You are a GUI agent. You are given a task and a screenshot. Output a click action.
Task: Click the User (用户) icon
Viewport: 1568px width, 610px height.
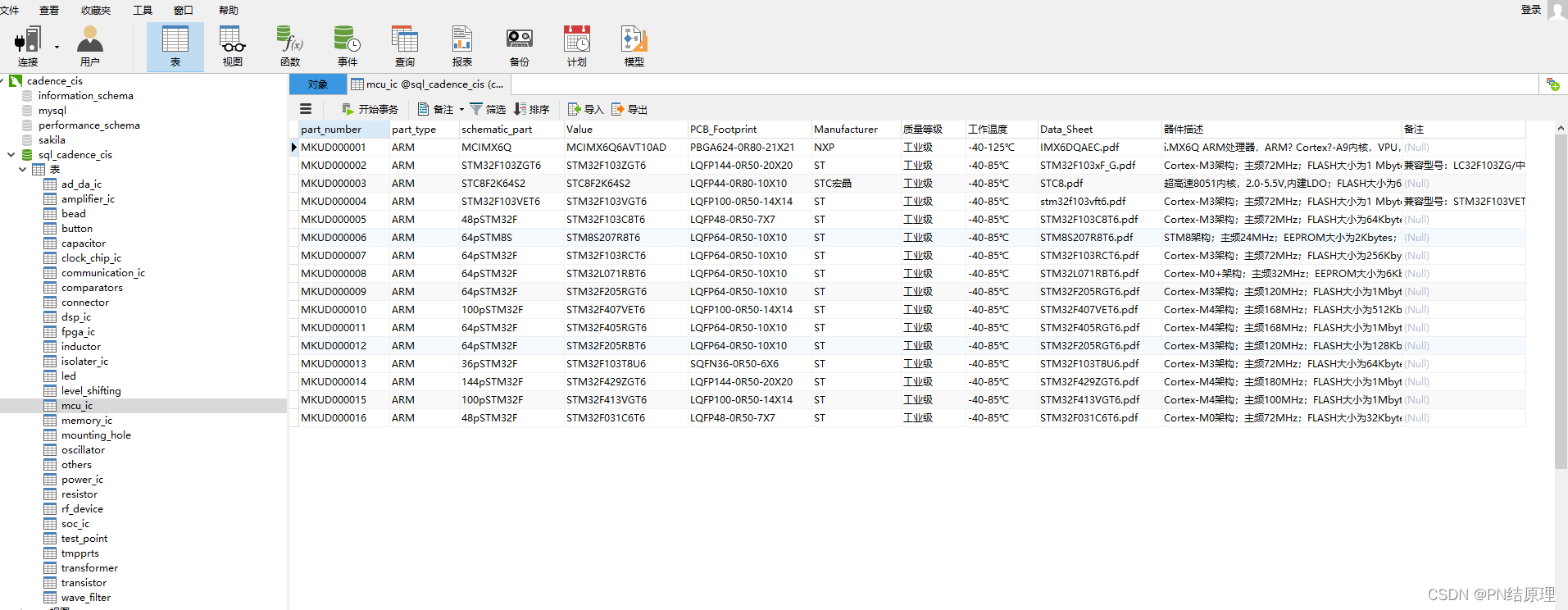(89, 46)
